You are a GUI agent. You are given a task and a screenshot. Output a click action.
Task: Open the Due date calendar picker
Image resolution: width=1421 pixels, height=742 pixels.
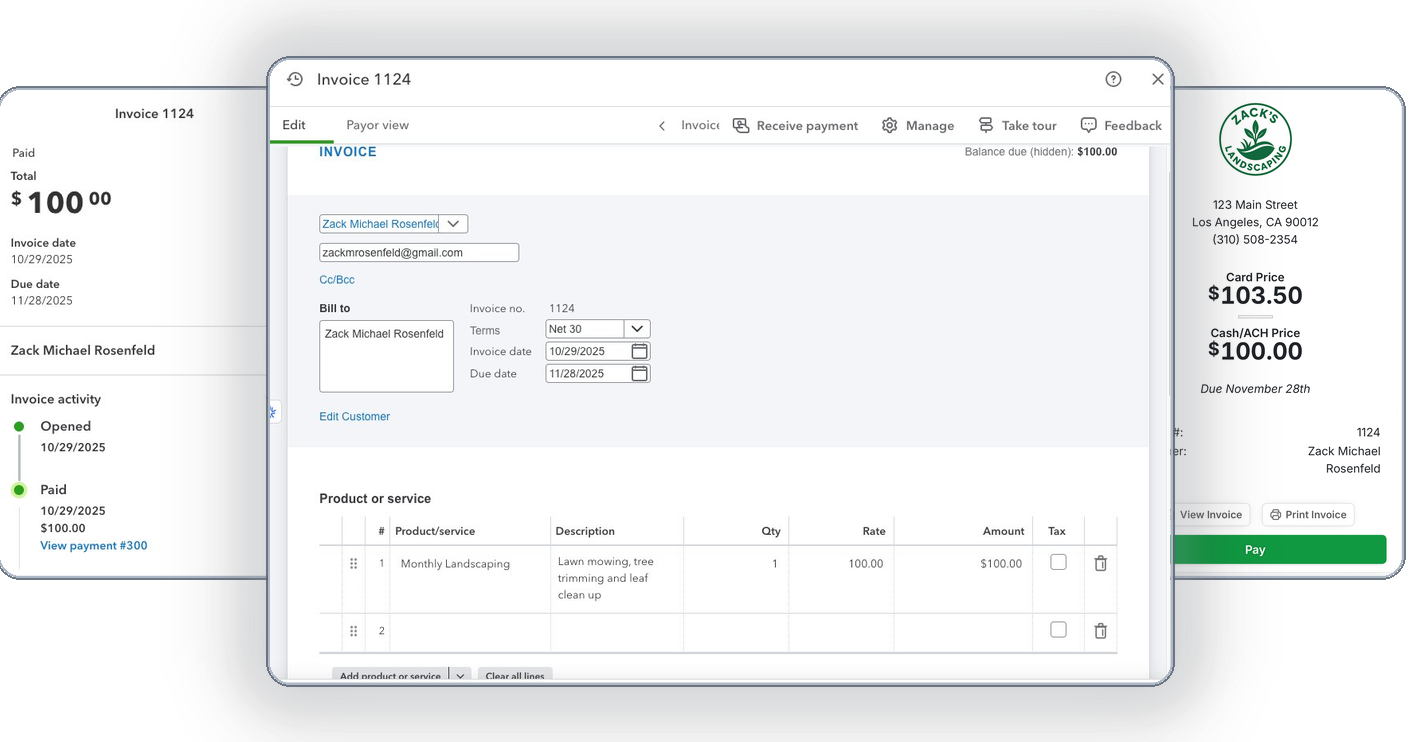point(640,373)
